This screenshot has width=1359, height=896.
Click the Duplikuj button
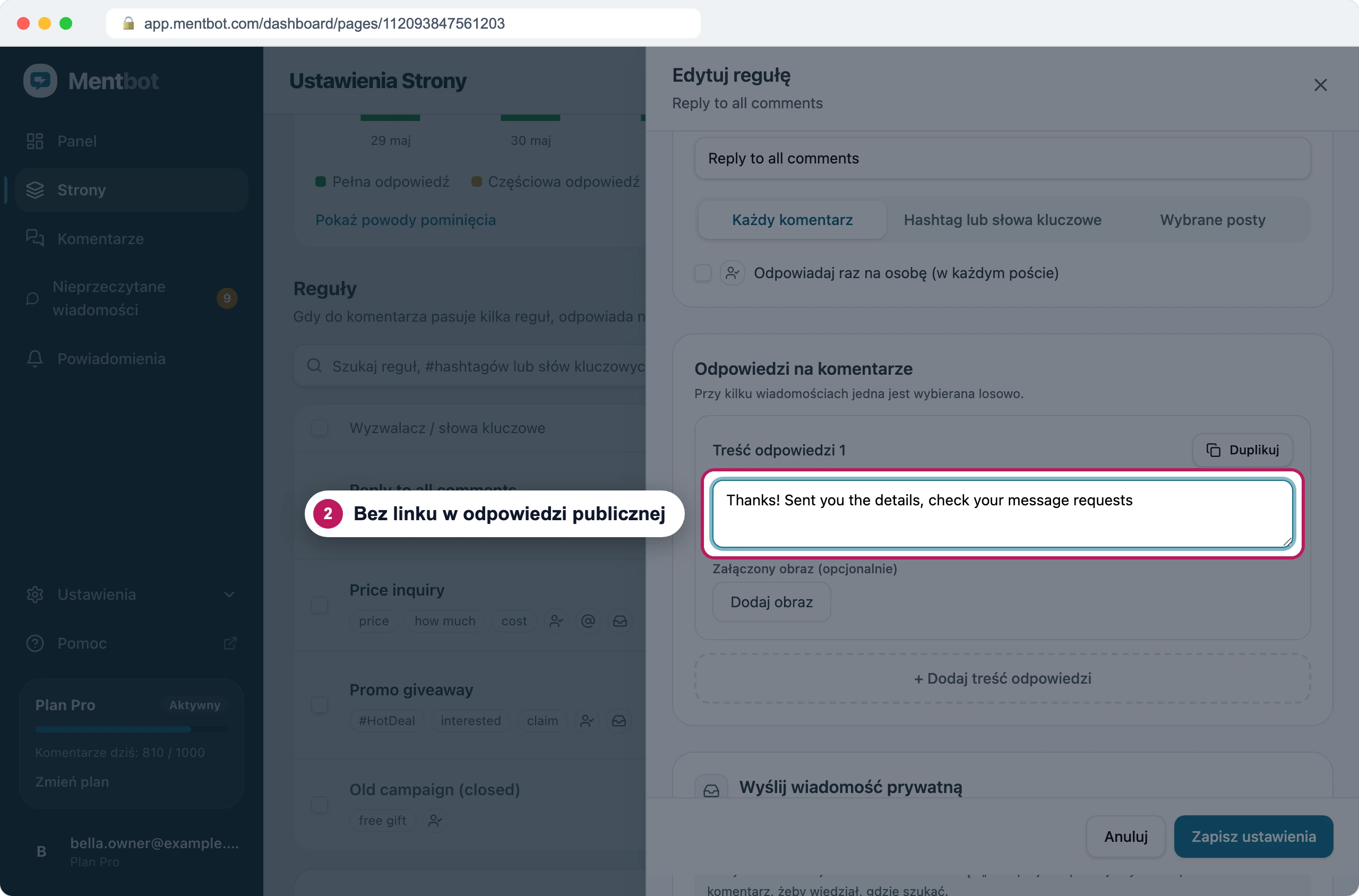(1242, 450)
